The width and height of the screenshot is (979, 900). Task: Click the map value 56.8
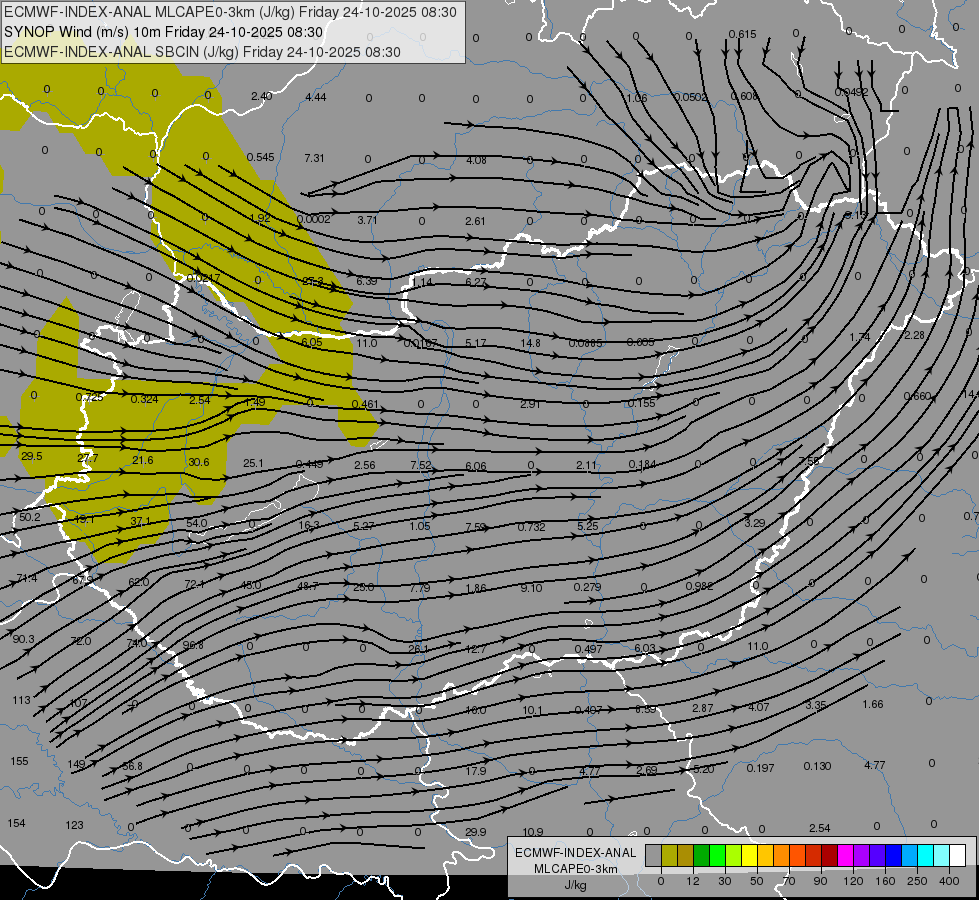point(132,766)
